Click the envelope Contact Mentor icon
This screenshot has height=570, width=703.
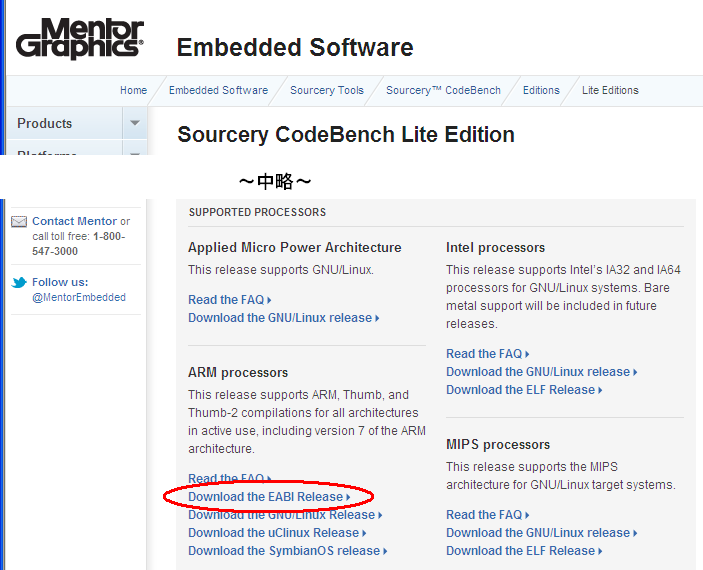coord(19,222)
